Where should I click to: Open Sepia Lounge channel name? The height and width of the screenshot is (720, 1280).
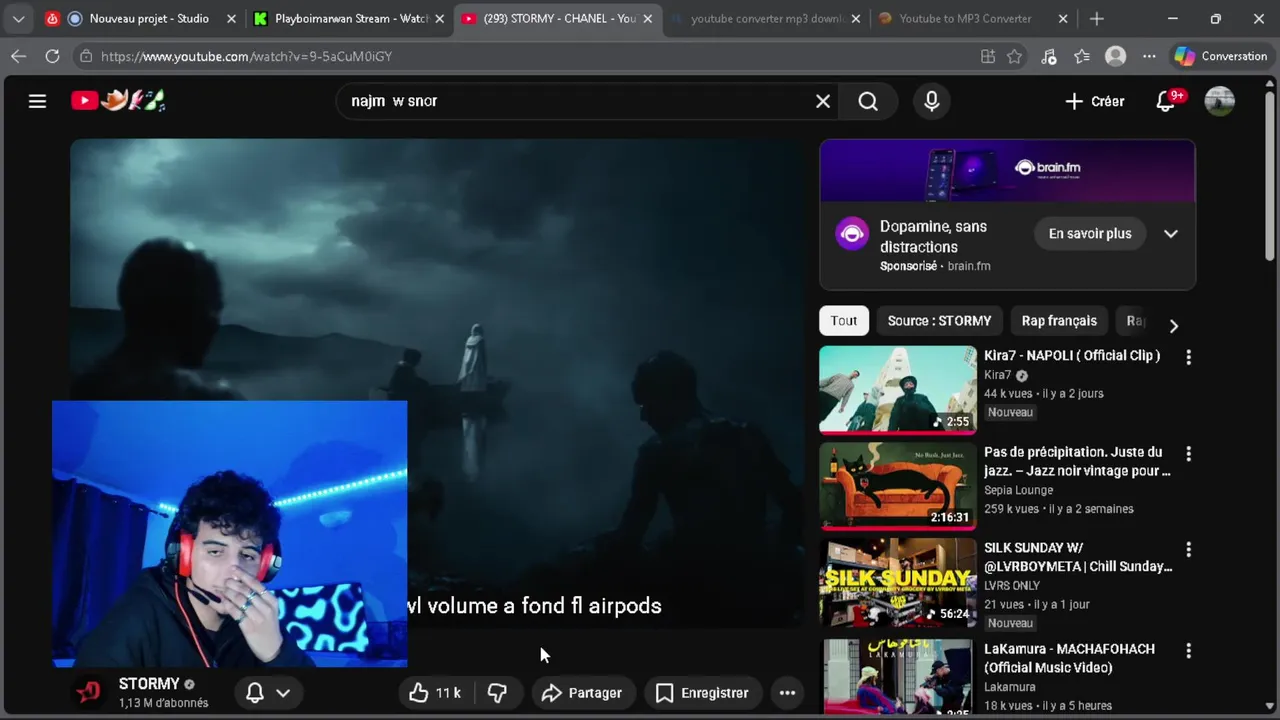pyautogui.click(x=1018, y=490)
